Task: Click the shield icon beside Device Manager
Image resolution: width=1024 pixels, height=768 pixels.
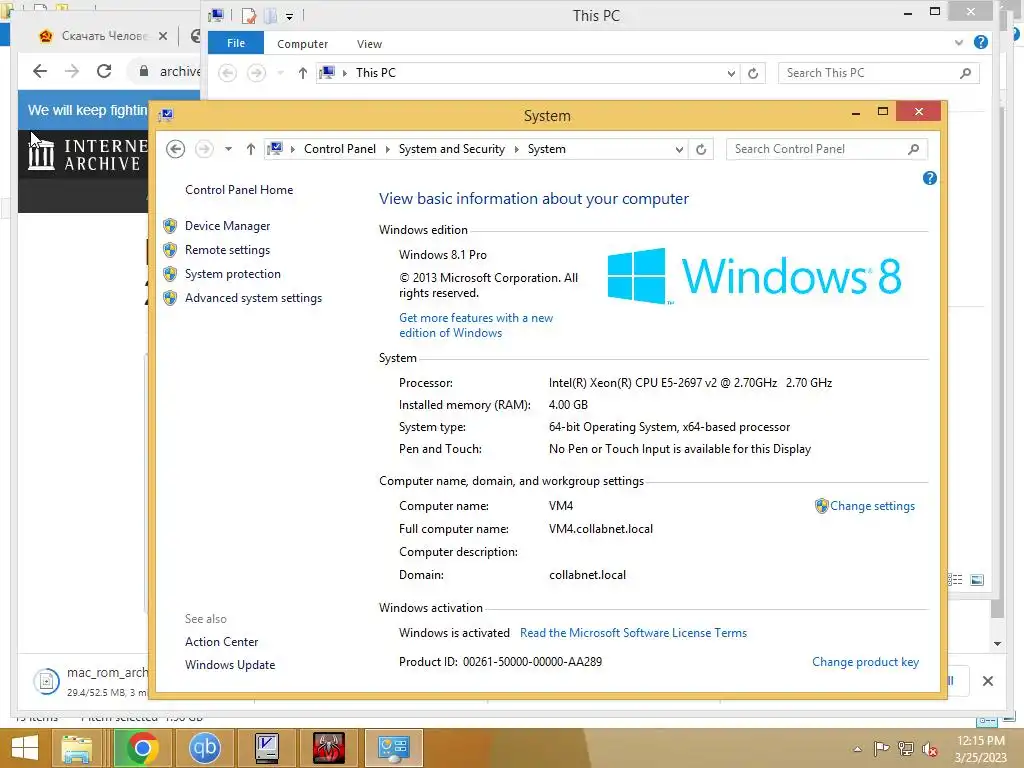Action: click(170, 226)
